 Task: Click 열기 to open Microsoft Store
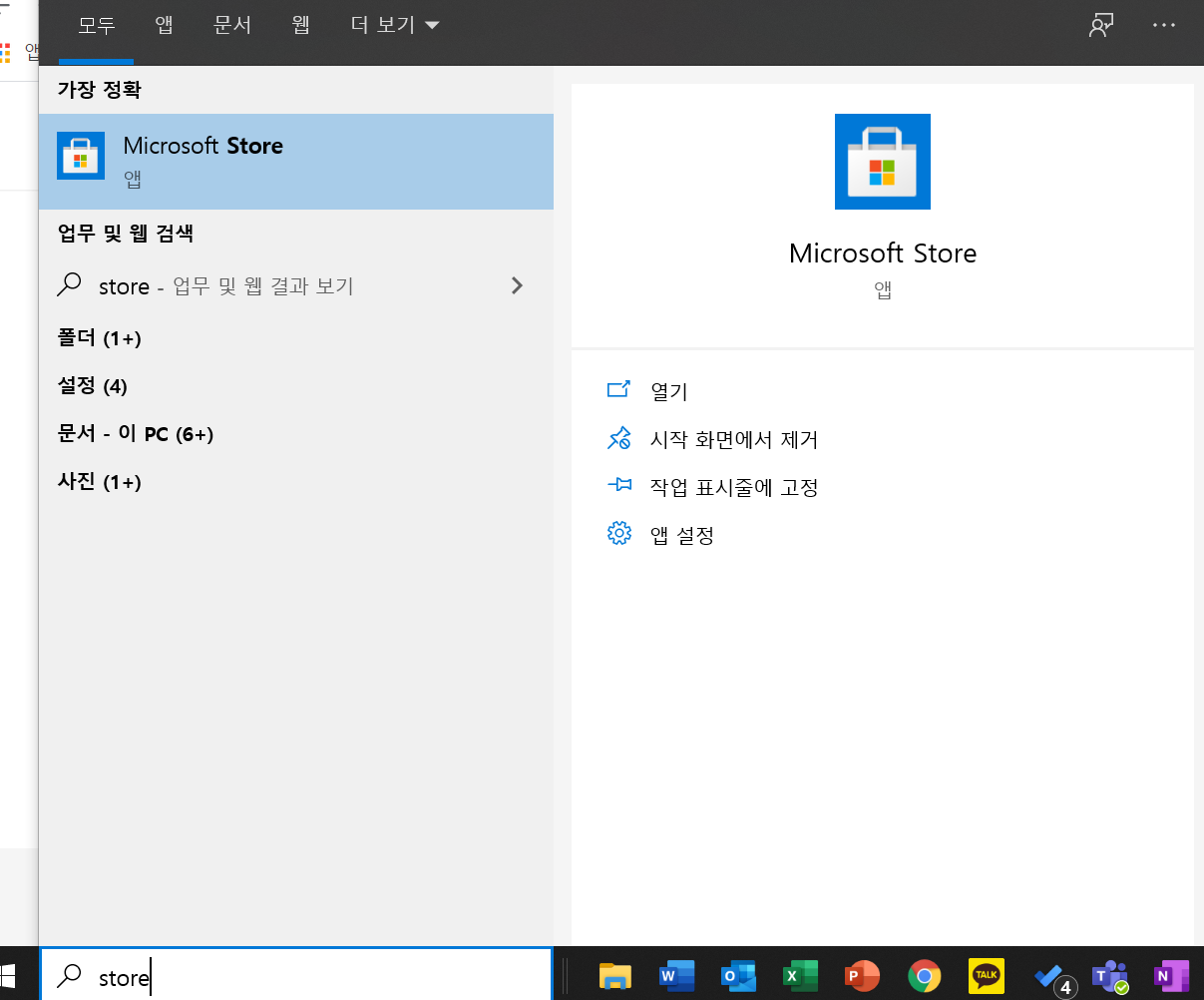pyautogui.click(x=669, y=392)
